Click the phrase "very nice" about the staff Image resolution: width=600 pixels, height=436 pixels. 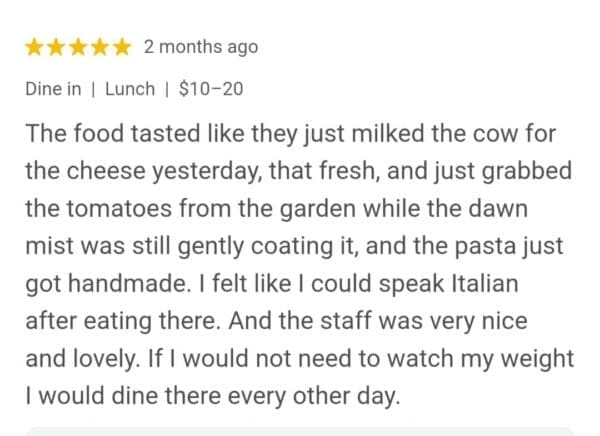point(434,322)
